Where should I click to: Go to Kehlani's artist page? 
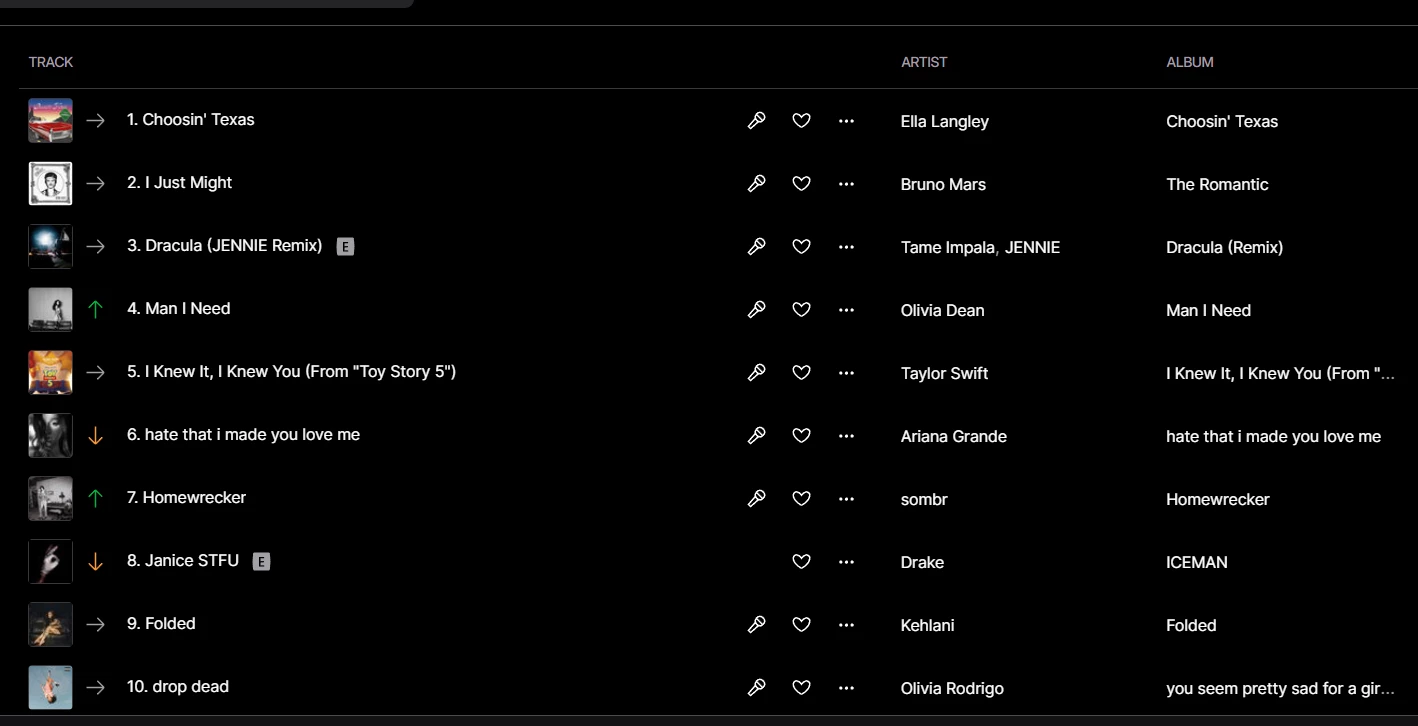(x=928, y=626)
